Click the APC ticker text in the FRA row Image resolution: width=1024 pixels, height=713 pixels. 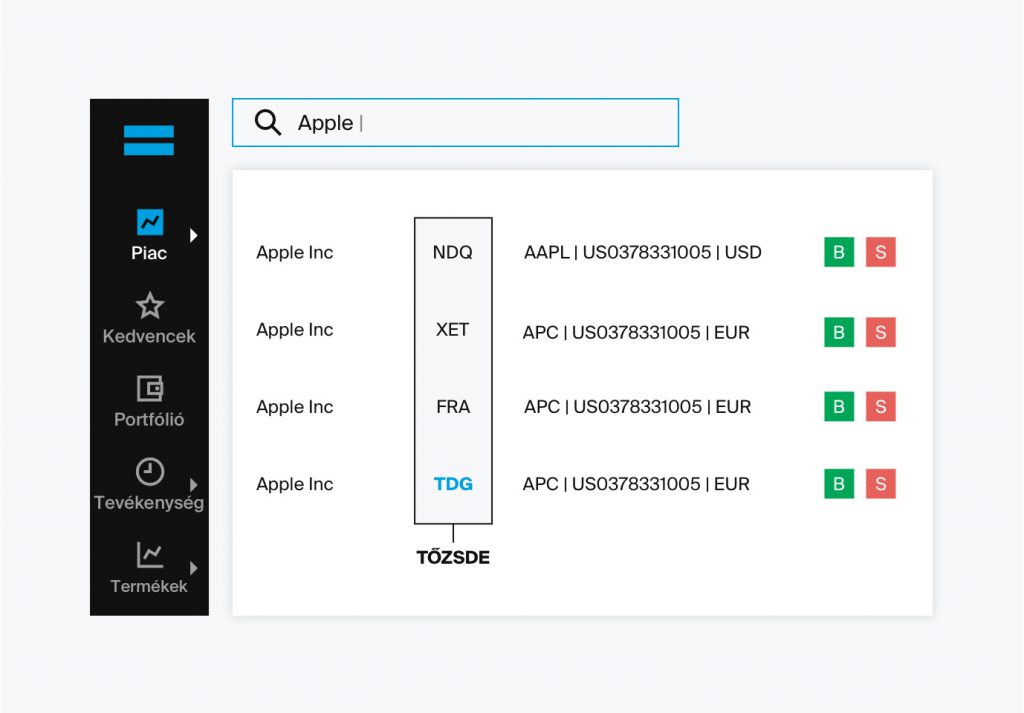point(541,407)
